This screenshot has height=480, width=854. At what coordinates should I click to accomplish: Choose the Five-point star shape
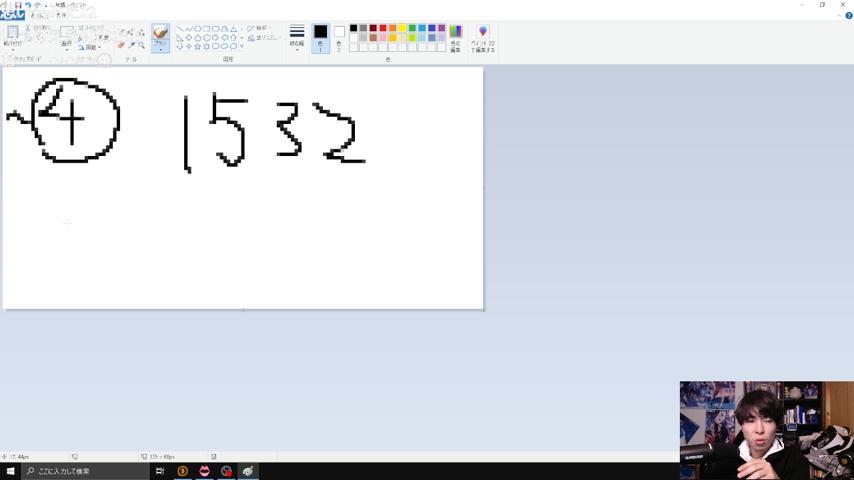point(197,46)
